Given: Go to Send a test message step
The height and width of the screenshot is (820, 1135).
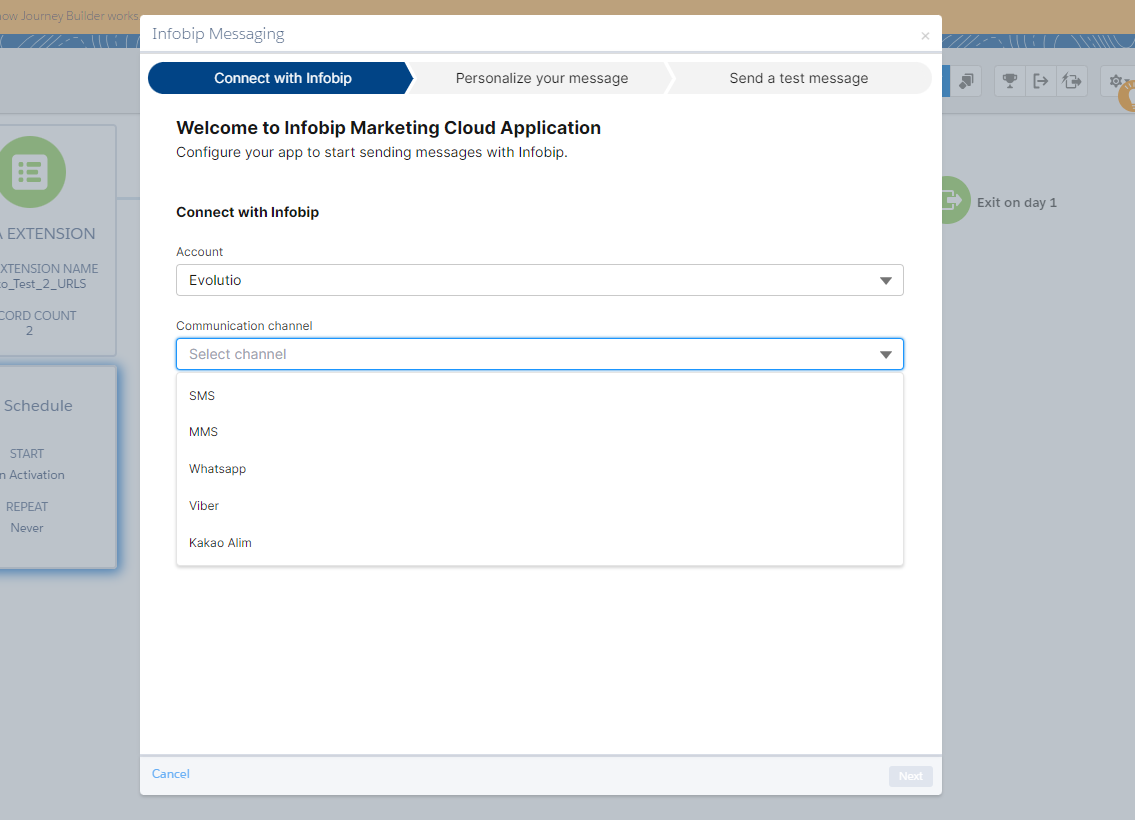Looking at the screenshot, I should point(799,78).
